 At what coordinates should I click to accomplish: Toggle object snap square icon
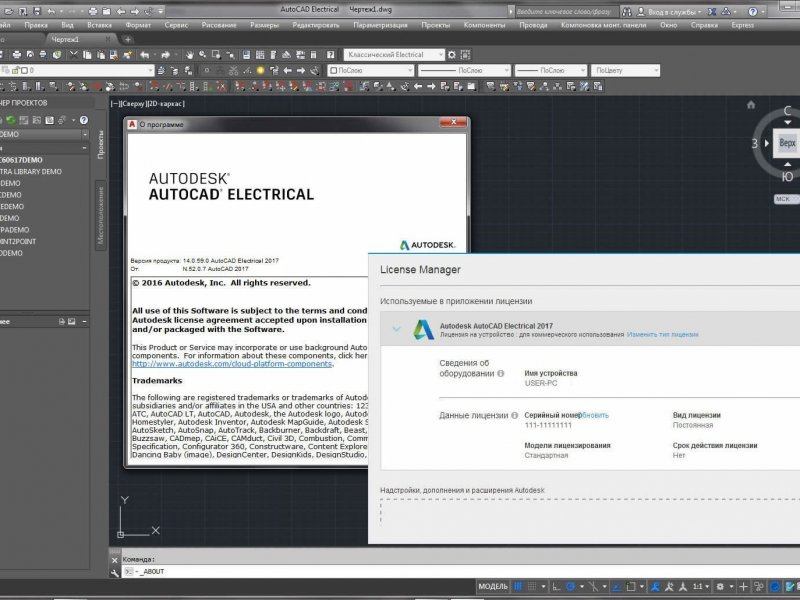[x=631, y=587]
